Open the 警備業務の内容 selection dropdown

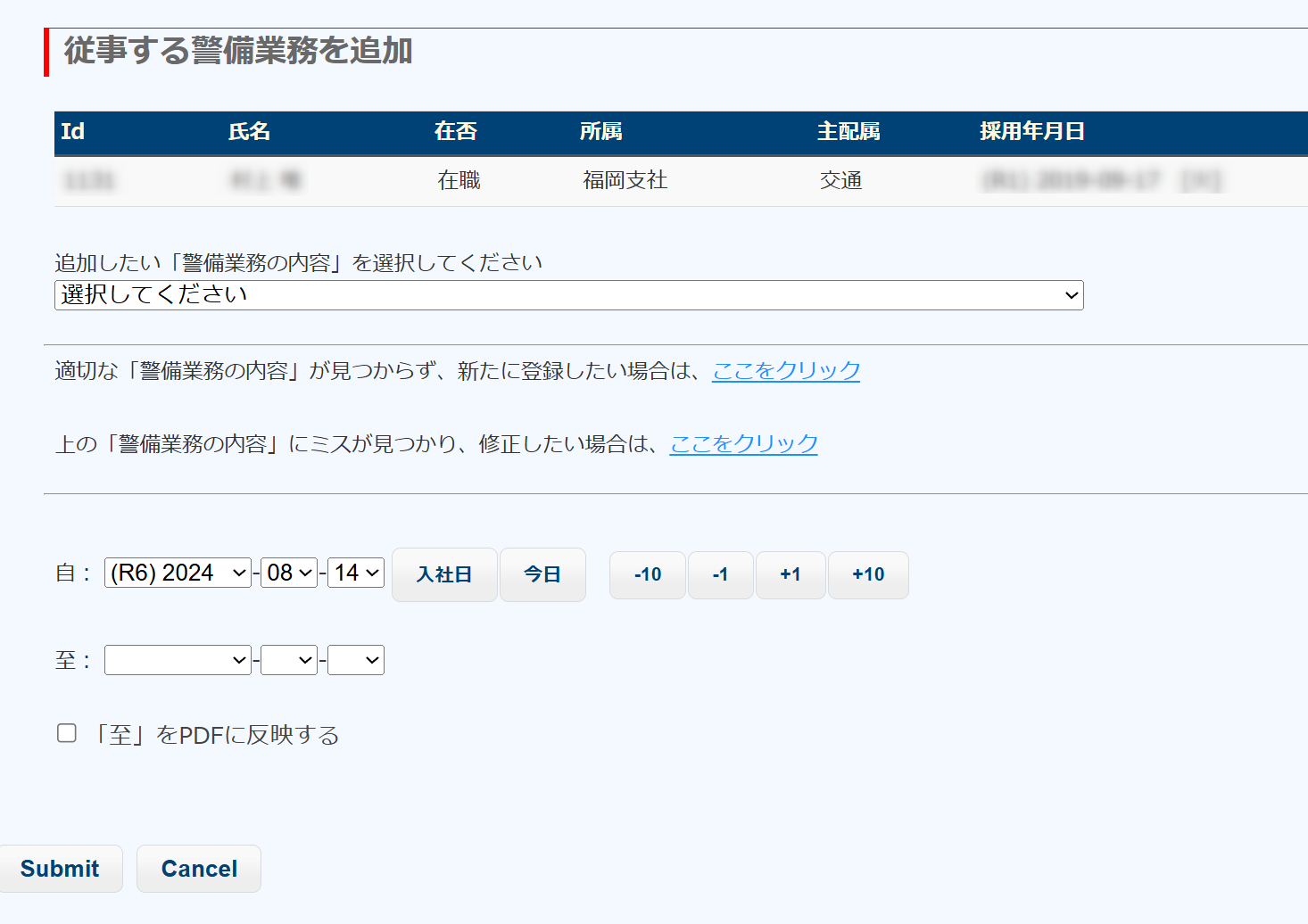568,295
